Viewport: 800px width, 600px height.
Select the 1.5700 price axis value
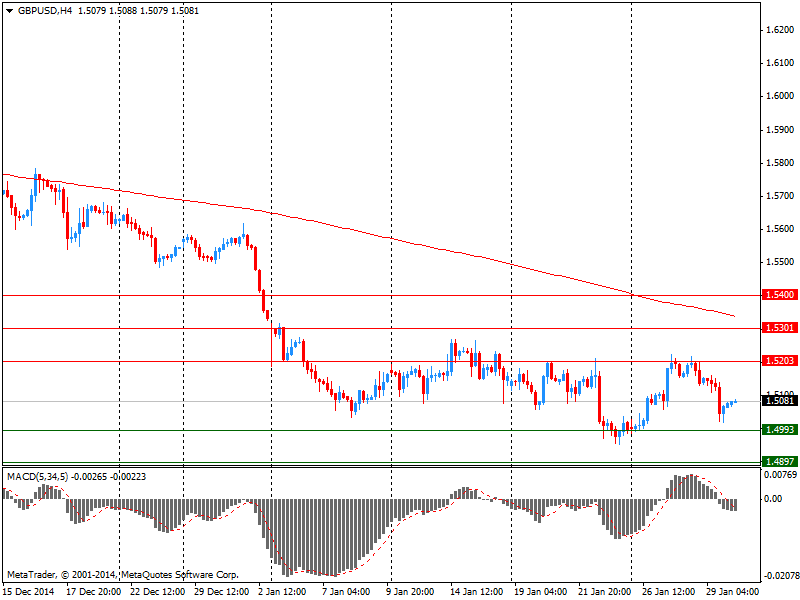point(780,196)
